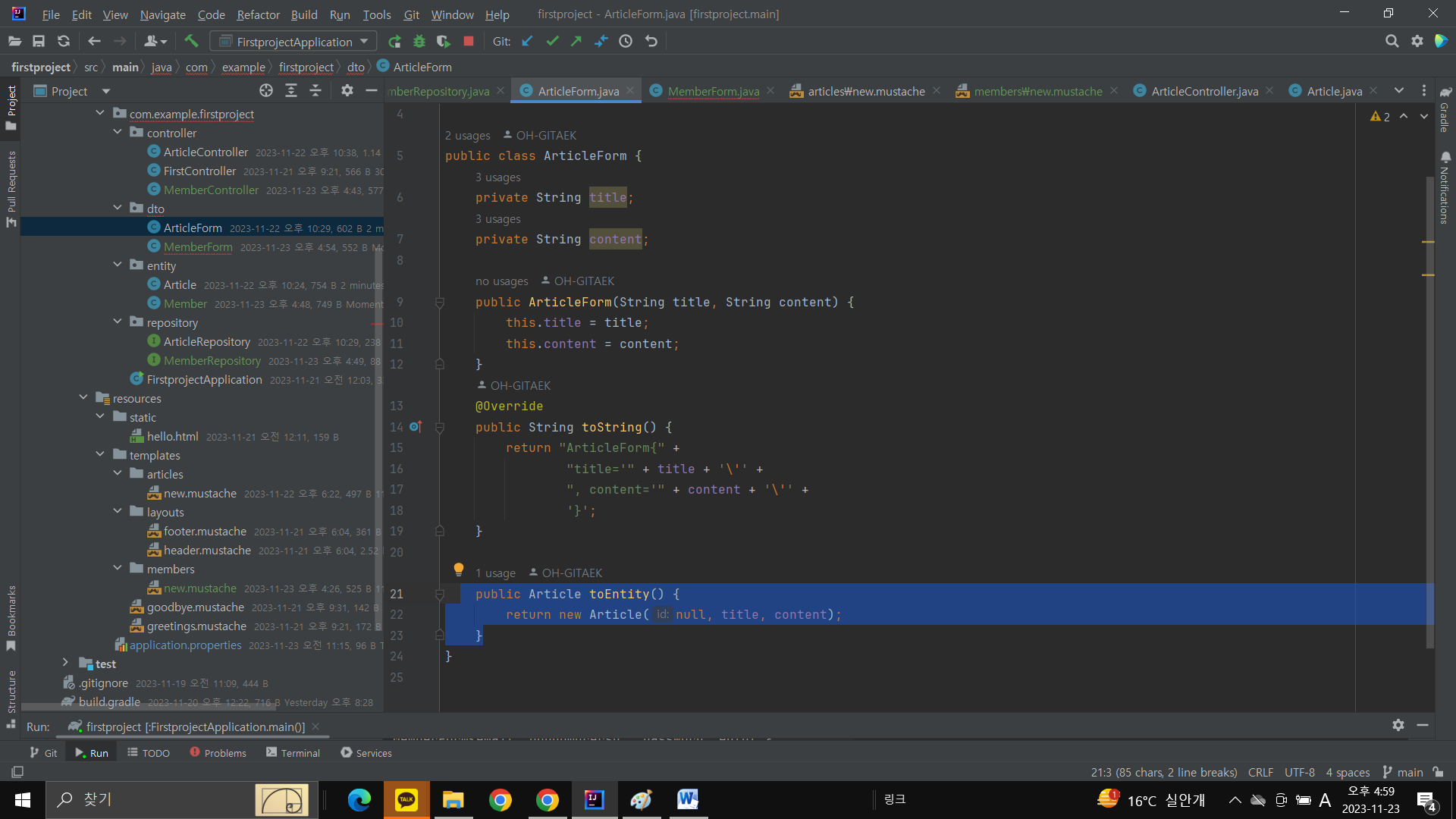Click the Select Opened File target icon
Image resolution: width=1456 pixels, height=819 pixels.
(266, 91)
